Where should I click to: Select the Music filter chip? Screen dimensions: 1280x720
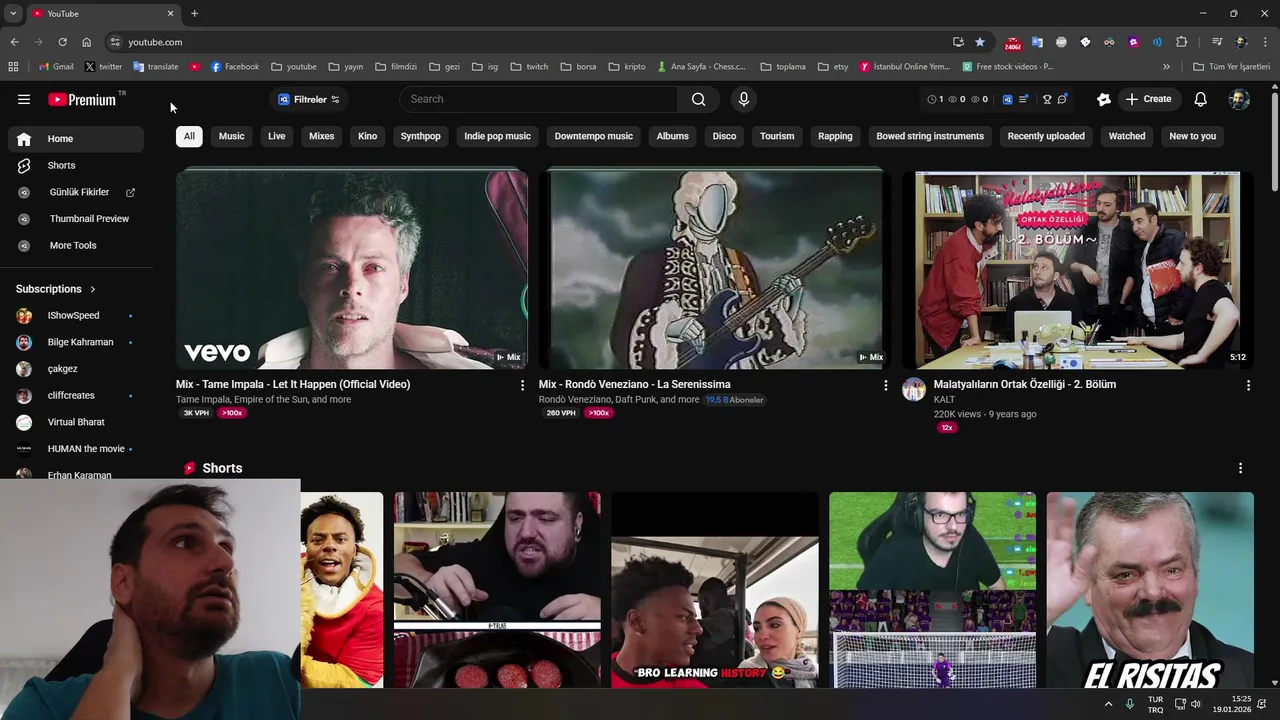(x=232, y=136)
